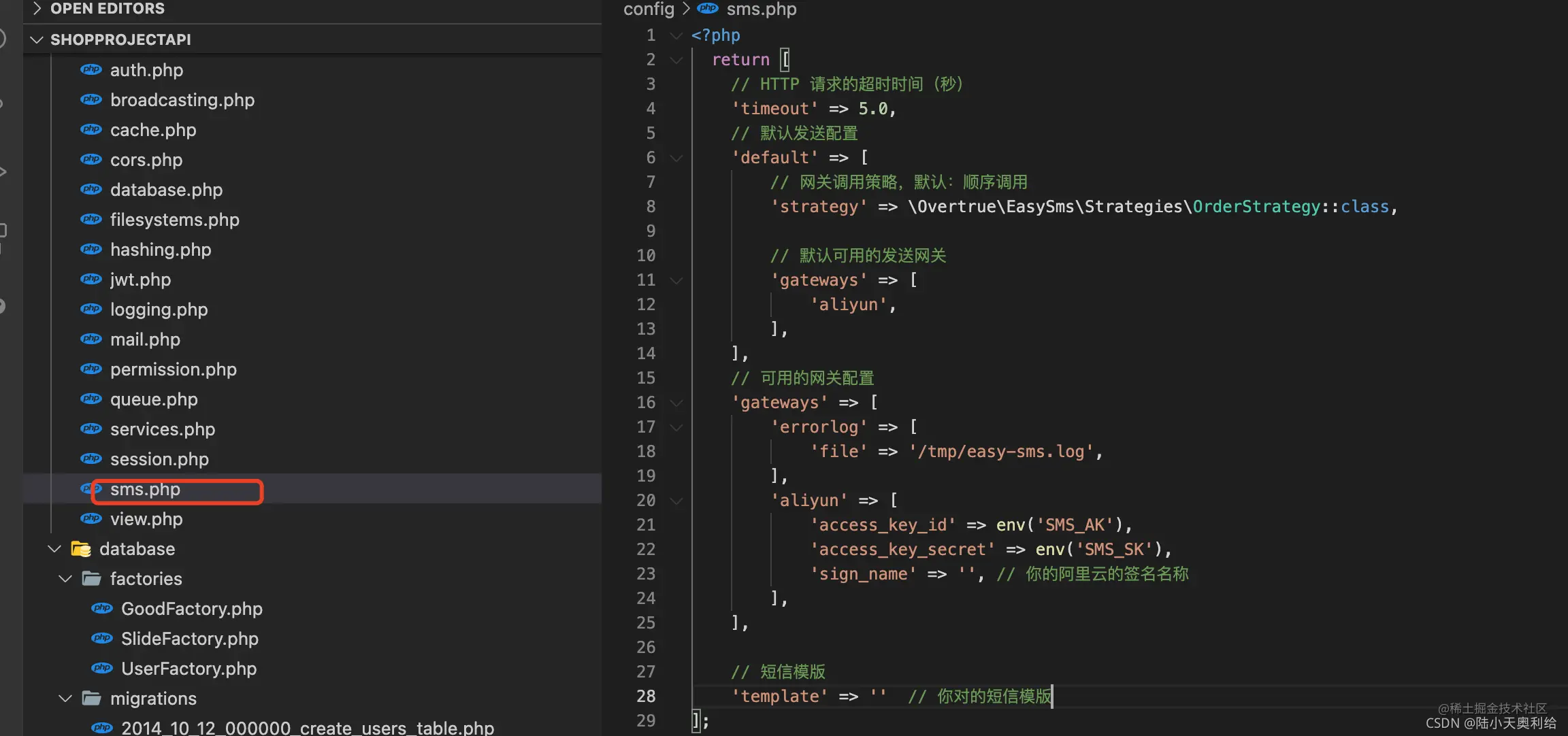
Task: Collapse the SHOPPROJECTAPI explorer section
Action: 37,40
